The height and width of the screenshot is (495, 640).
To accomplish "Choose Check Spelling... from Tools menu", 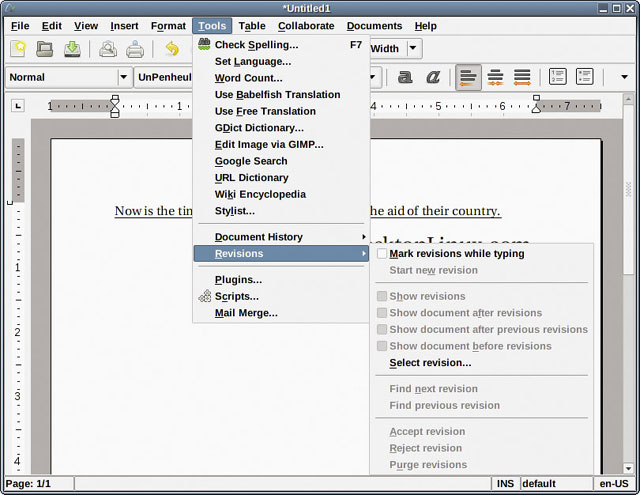I will click(281, 44).
